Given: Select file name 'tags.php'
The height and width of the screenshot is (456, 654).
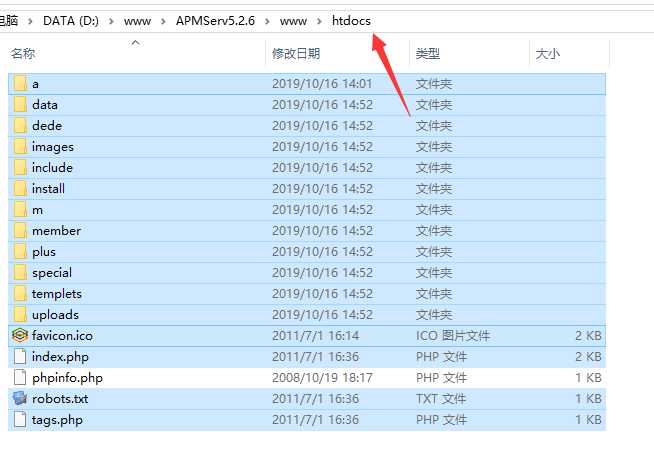Looking at the screenshot, I should (57, 420).
